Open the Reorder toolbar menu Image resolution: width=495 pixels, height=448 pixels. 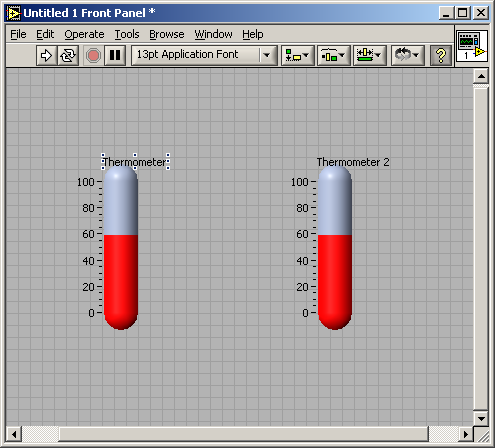[x=407, y=55]
